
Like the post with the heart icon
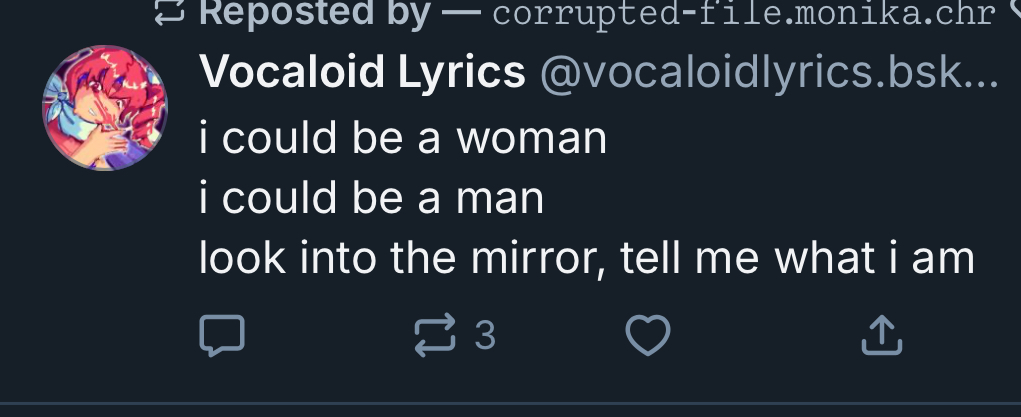pos(647,336)
